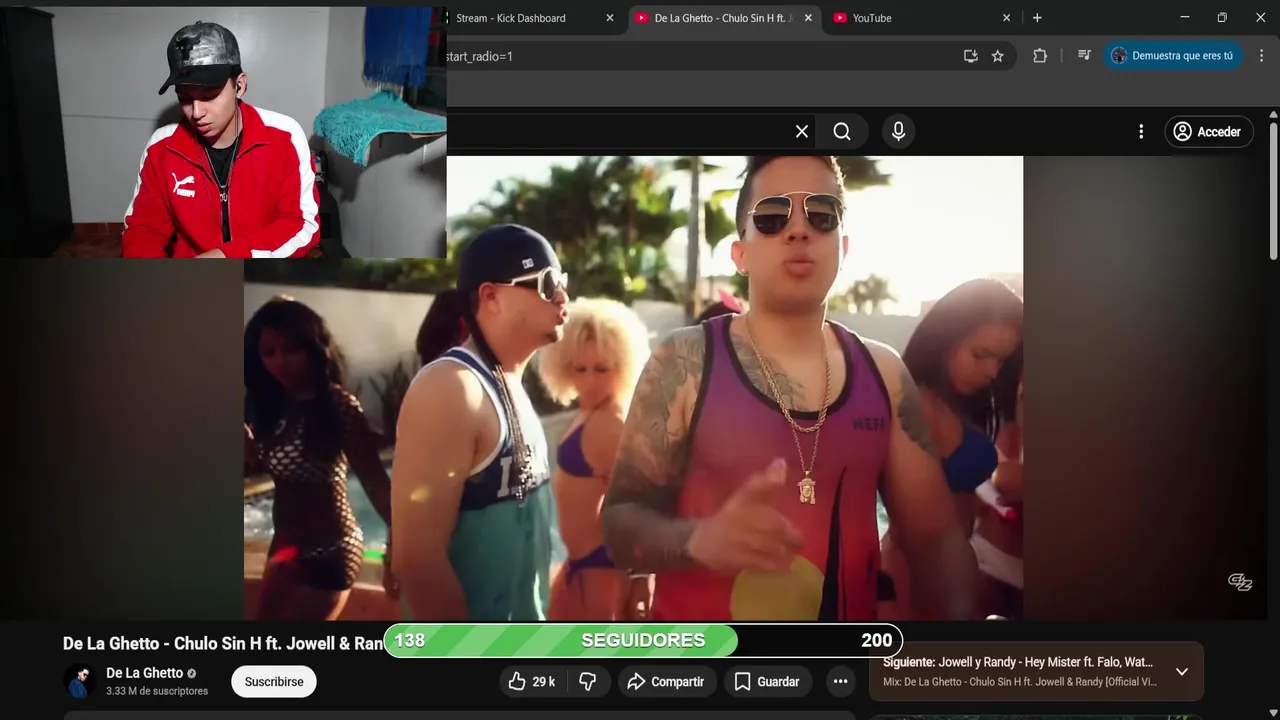
Task: Click the Demuestra que eres tú profile button
Action: 1172,56
